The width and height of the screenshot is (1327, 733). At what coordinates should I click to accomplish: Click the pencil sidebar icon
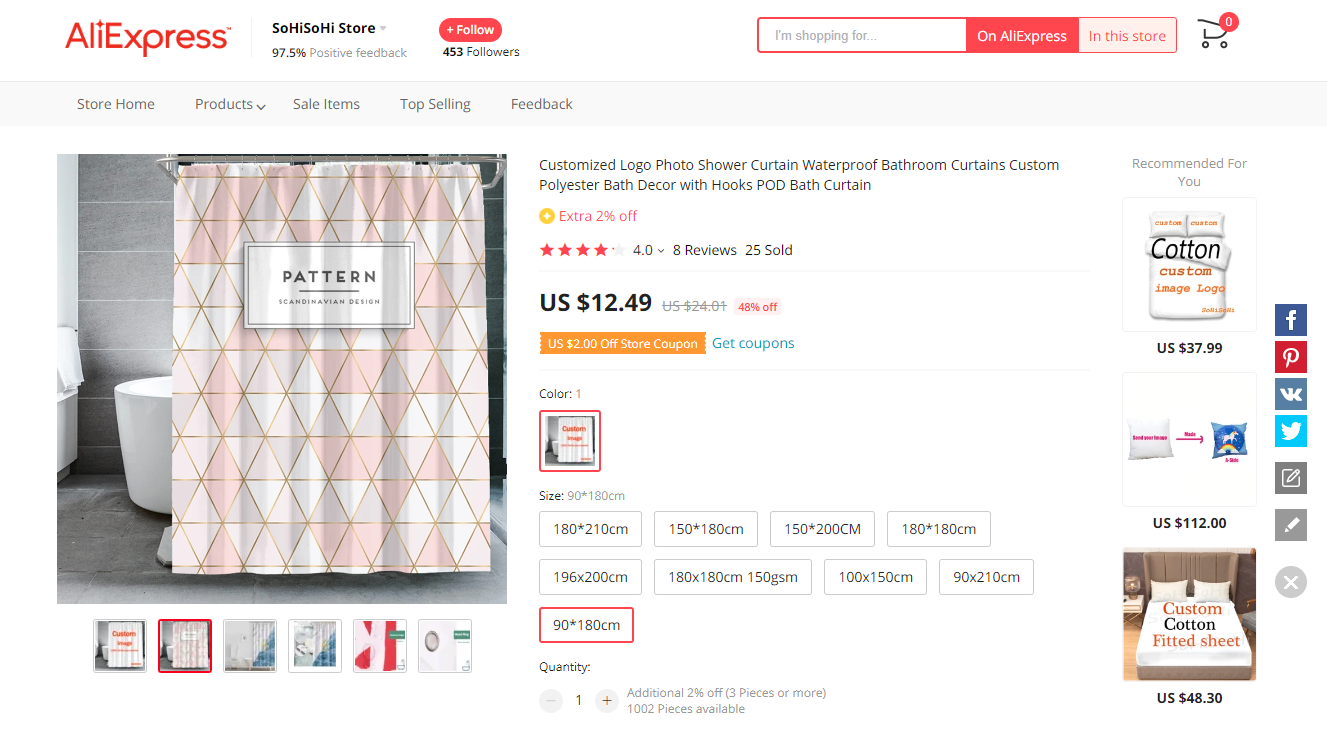[1291, 525]
